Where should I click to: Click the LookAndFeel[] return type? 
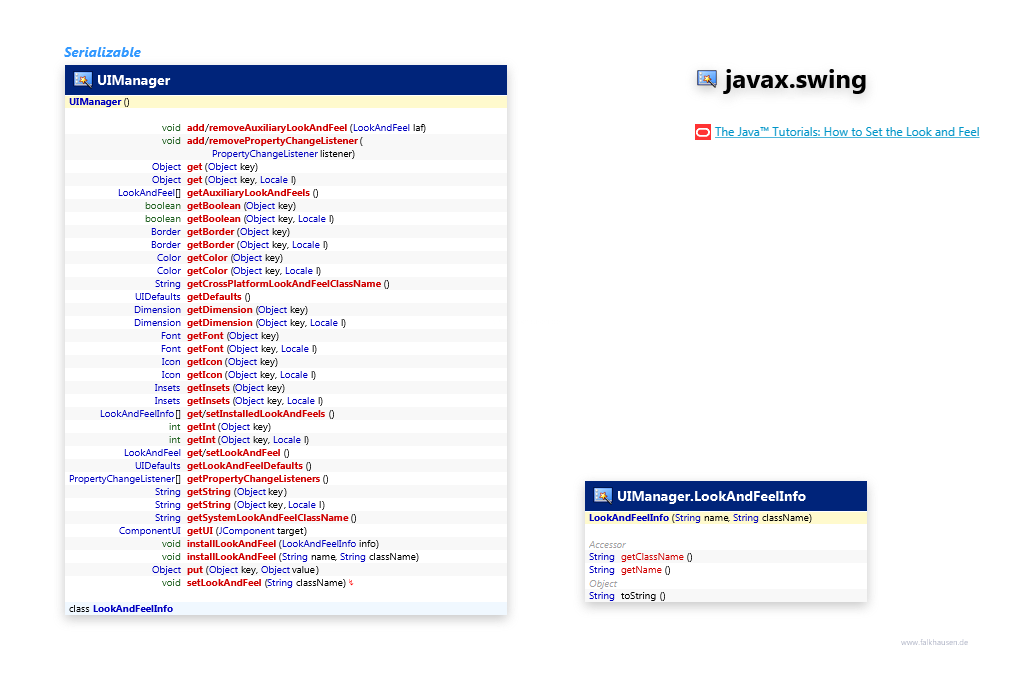(149, 192)
